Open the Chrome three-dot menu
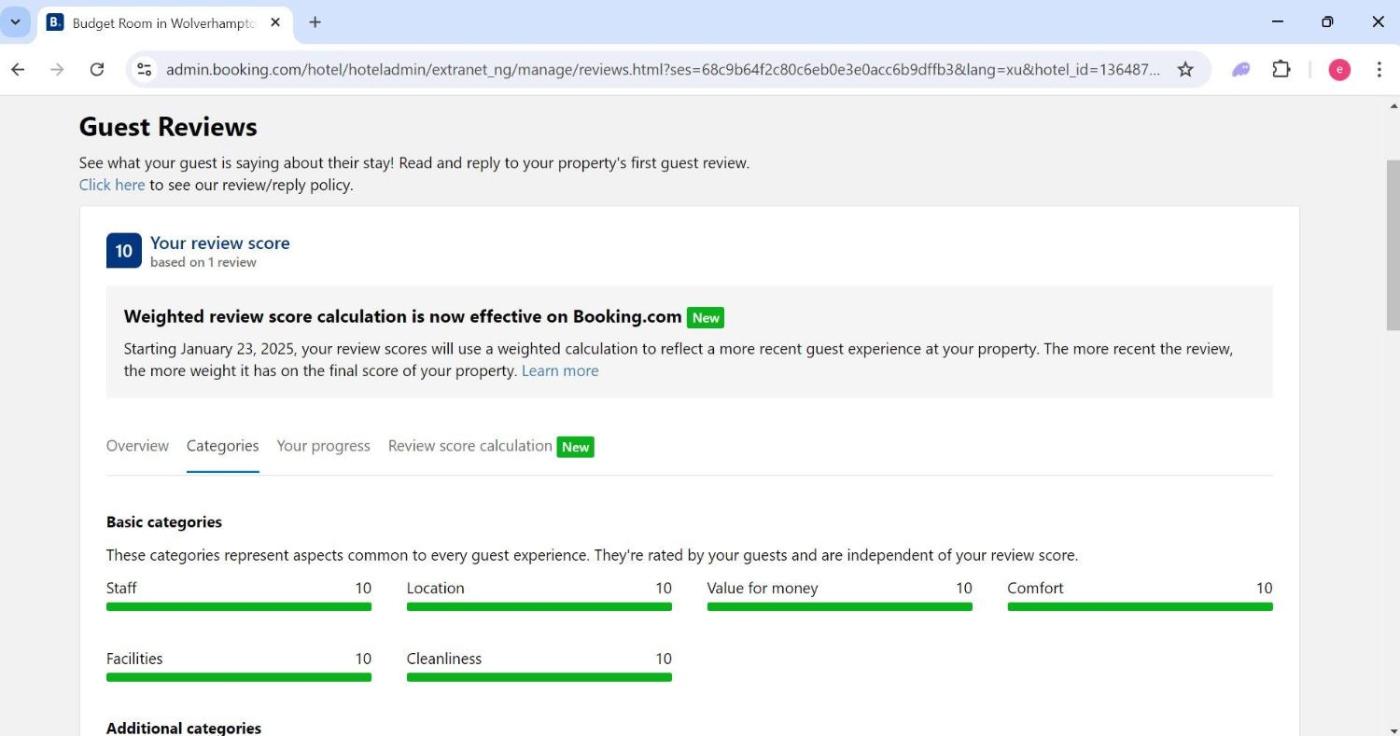 click(x=1379, y=69)
